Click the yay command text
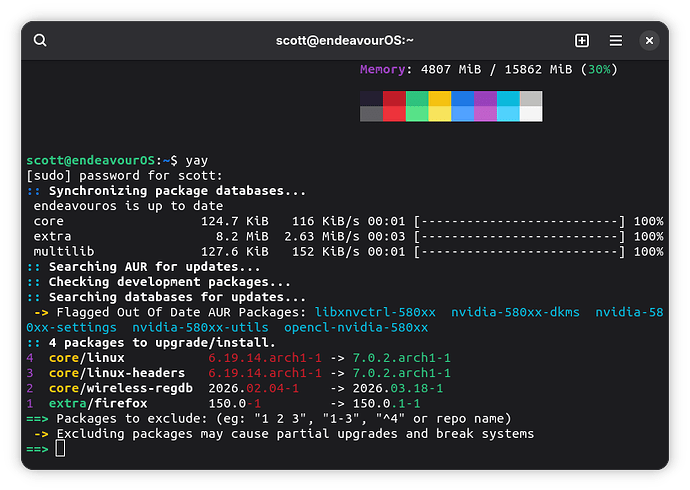Screen dimensions: 690x490 click(197, 161)
